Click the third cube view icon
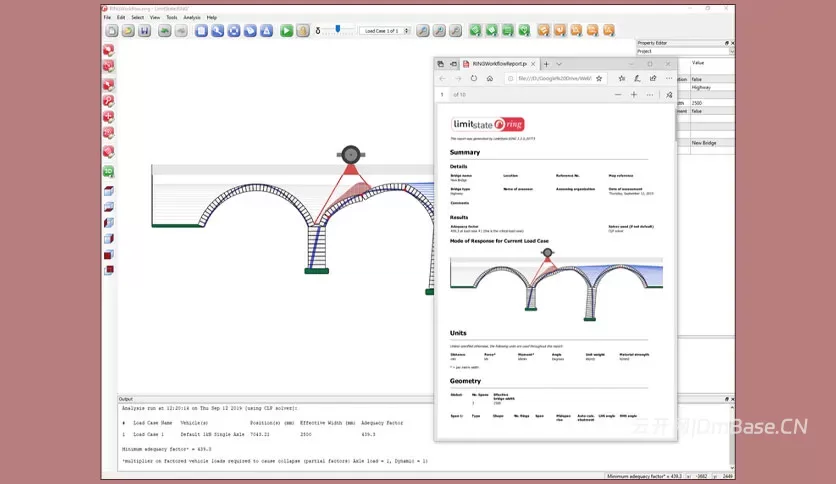Image resolution: width=836 pixels, height=484 pixels. (109, 223)
